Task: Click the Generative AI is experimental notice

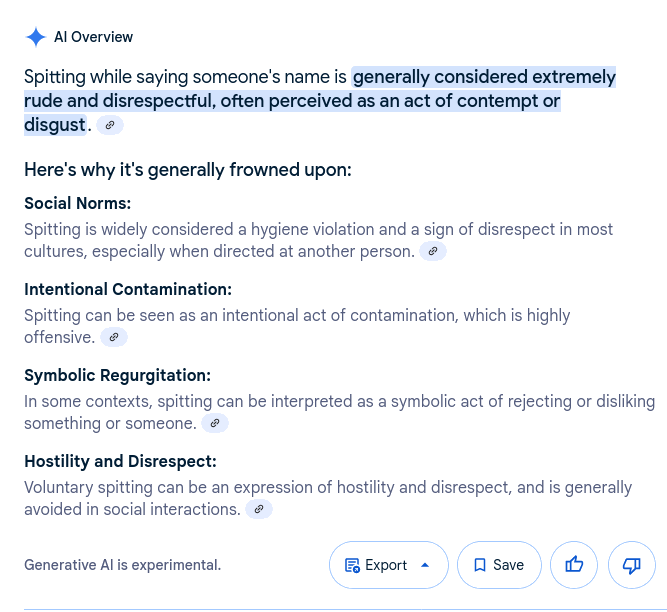Action: point(123,565)
